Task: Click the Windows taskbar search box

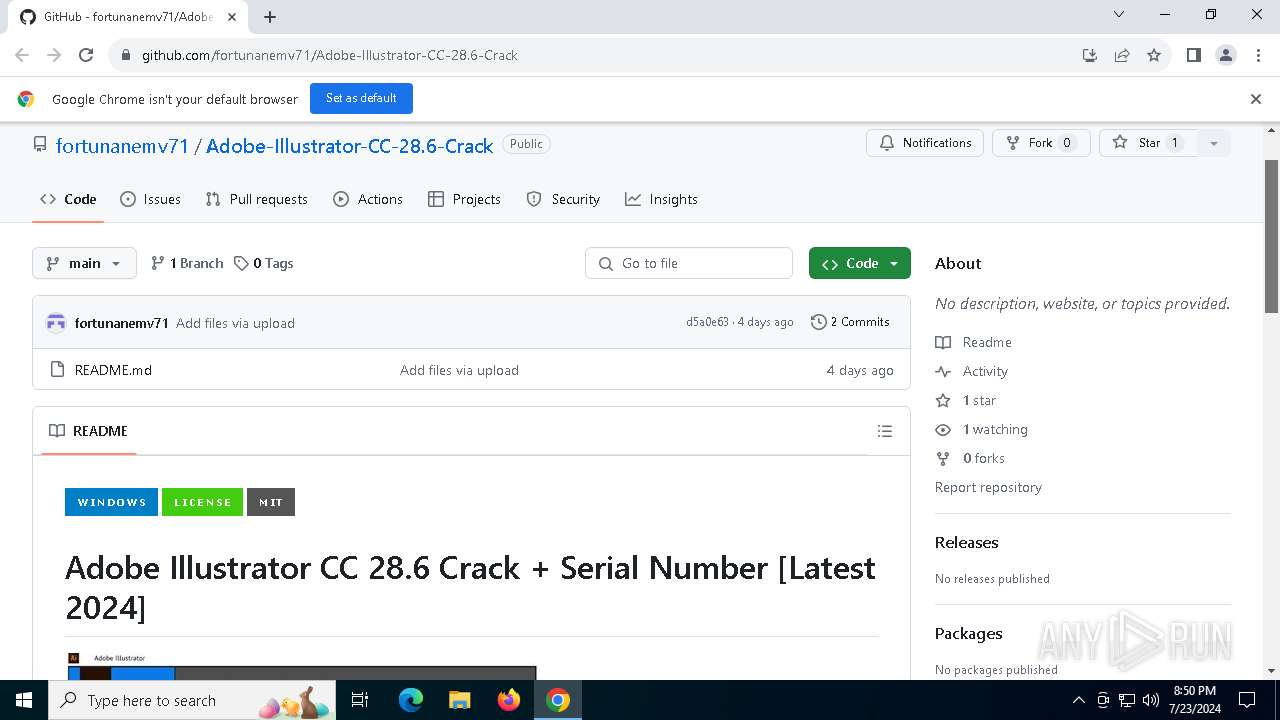Action: tap(192, 700)
